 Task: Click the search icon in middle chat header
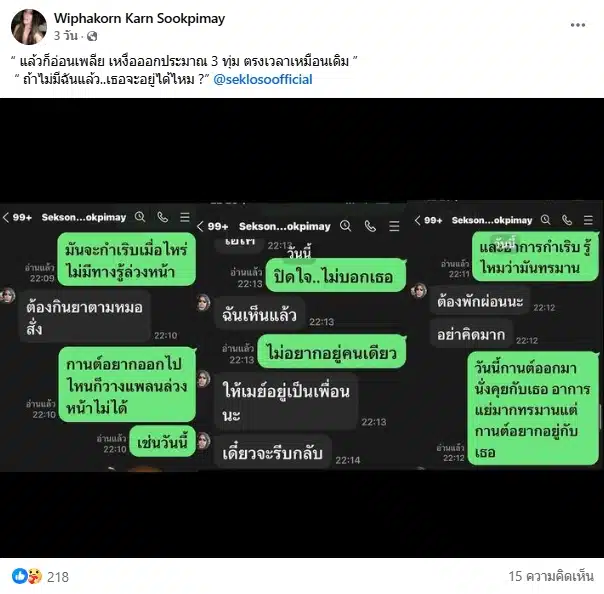pos(346,226)
